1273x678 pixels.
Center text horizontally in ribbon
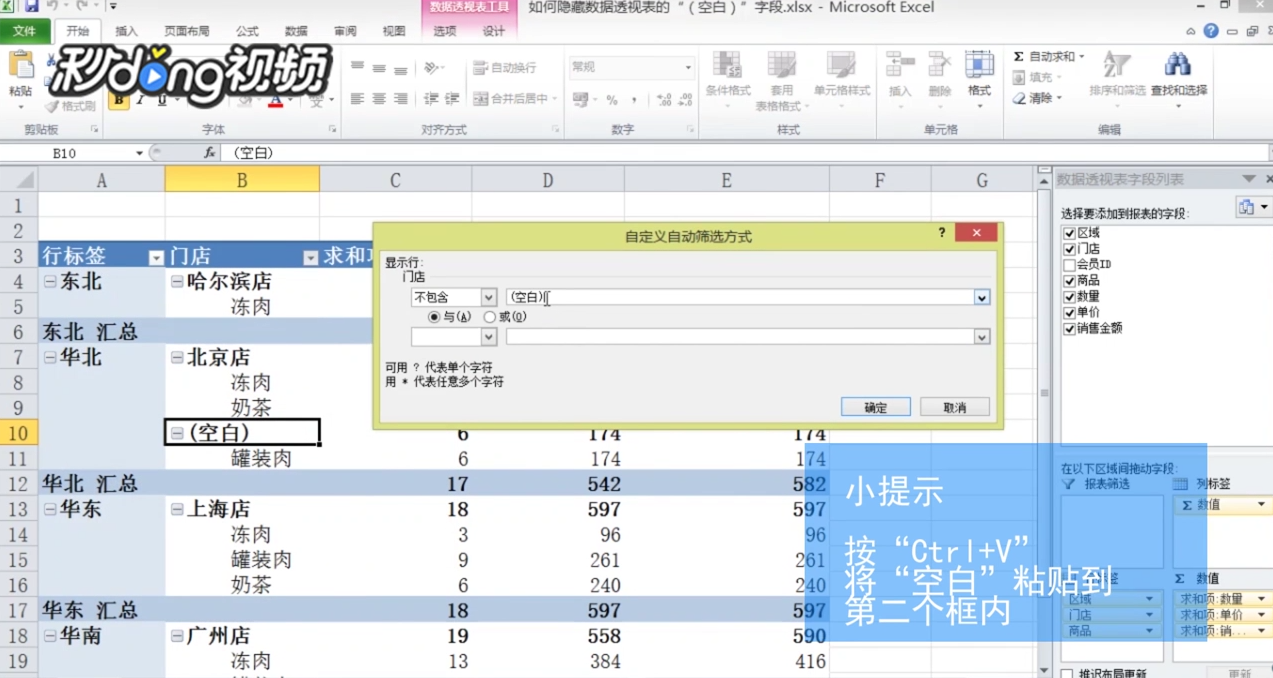pos(379,99)
